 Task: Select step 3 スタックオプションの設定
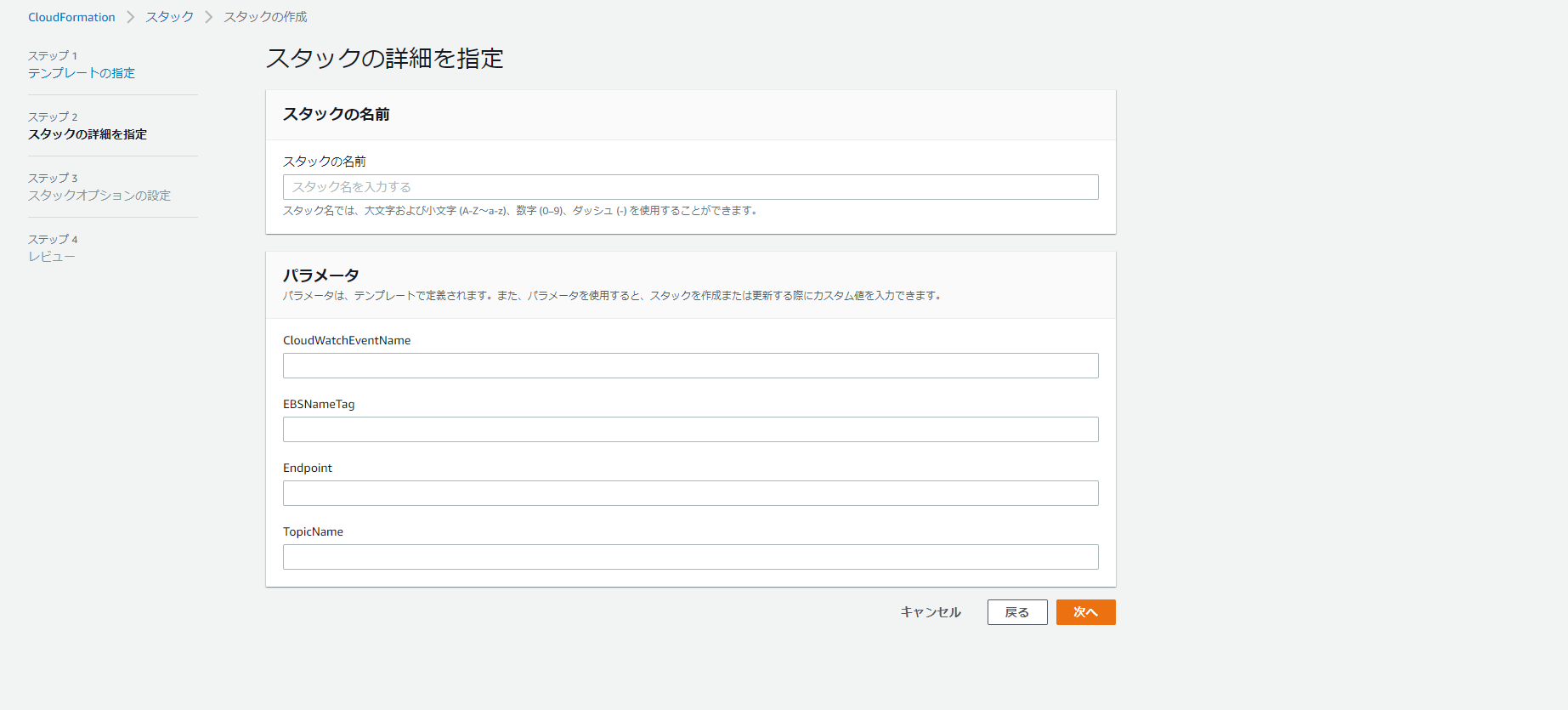[x=99, y=196]
